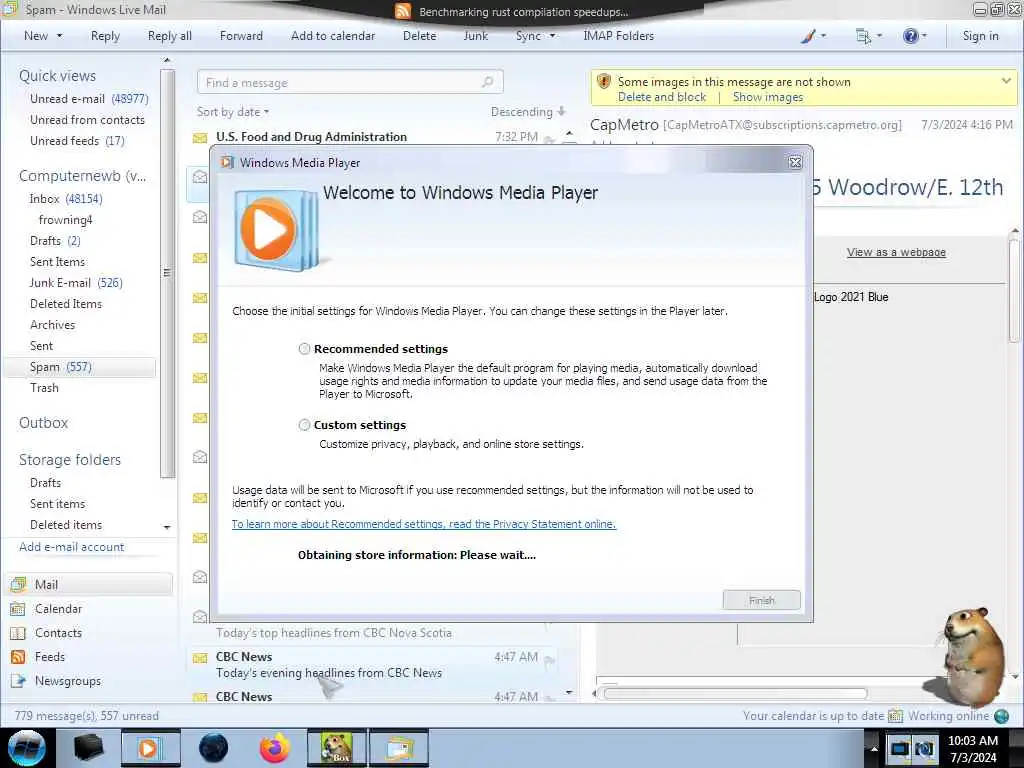Open the Help question mark icon
The height and width of the screenshot is (768, 1024).
click(x=910, y=36)
